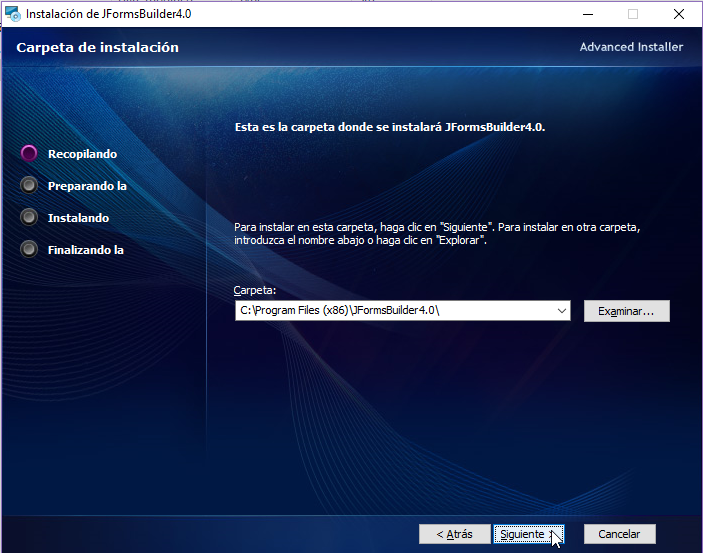Go back with the Atrás button
Image resolution: width=703 pixels, height=553 pixels.
click(455, 534)
